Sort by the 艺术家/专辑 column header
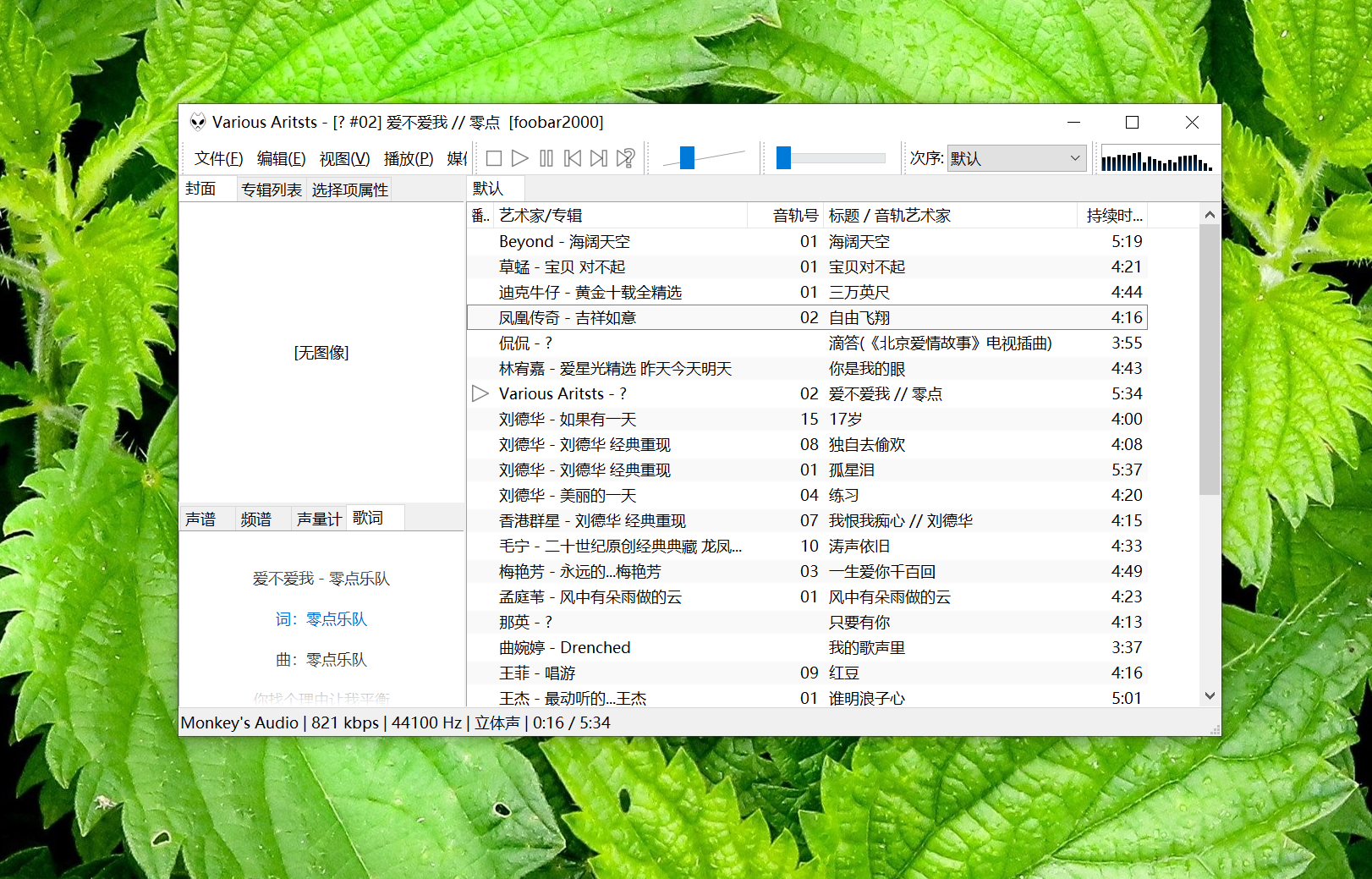Viewport: 1372px width, 879px height. click(619, 216)
